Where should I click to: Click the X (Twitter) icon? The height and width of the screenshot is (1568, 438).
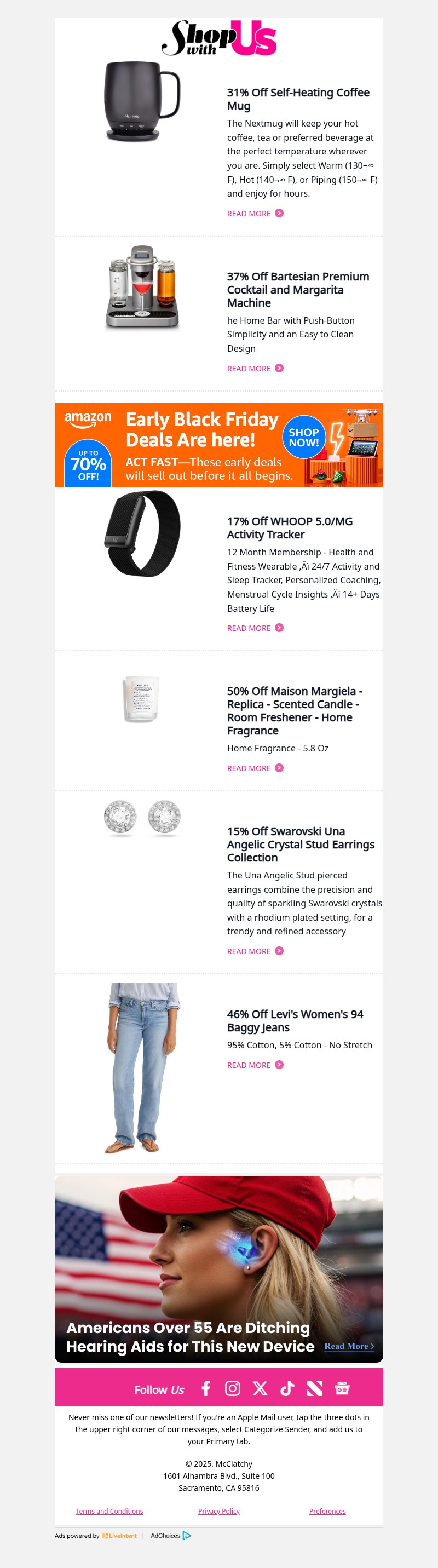261,1389
